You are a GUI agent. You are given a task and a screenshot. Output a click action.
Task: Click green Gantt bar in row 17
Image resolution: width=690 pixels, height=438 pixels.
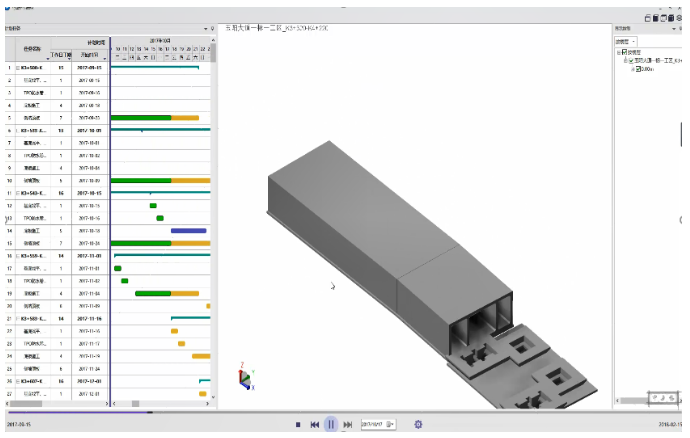click(117, 269)
